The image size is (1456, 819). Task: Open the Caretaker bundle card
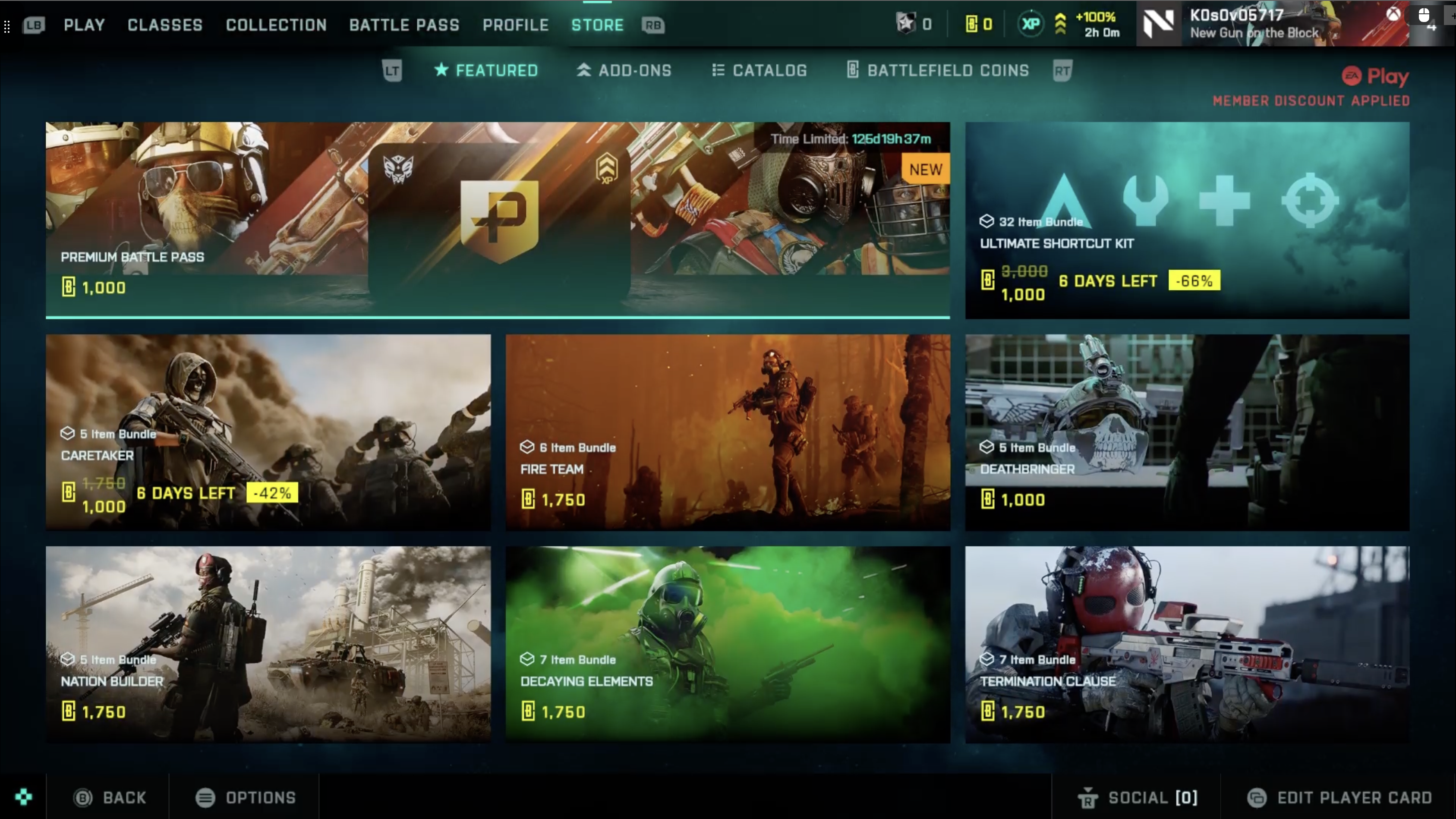tap(268, 432)
